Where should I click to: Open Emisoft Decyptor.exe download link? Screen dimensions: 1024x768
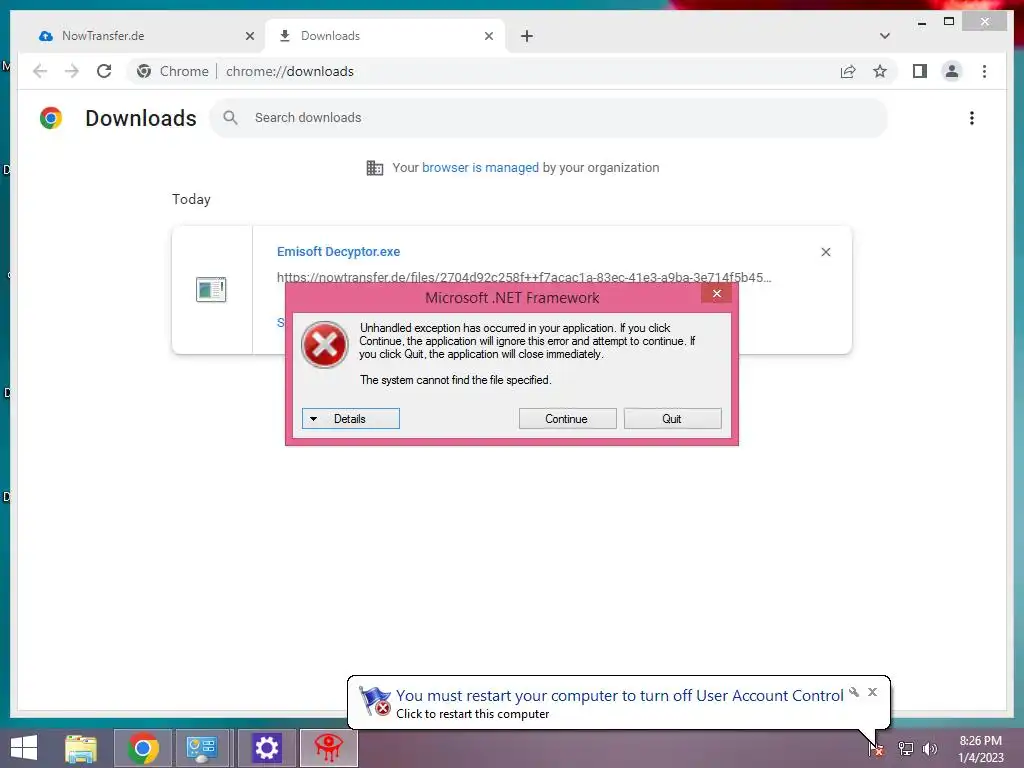click(x=338, y=251)
